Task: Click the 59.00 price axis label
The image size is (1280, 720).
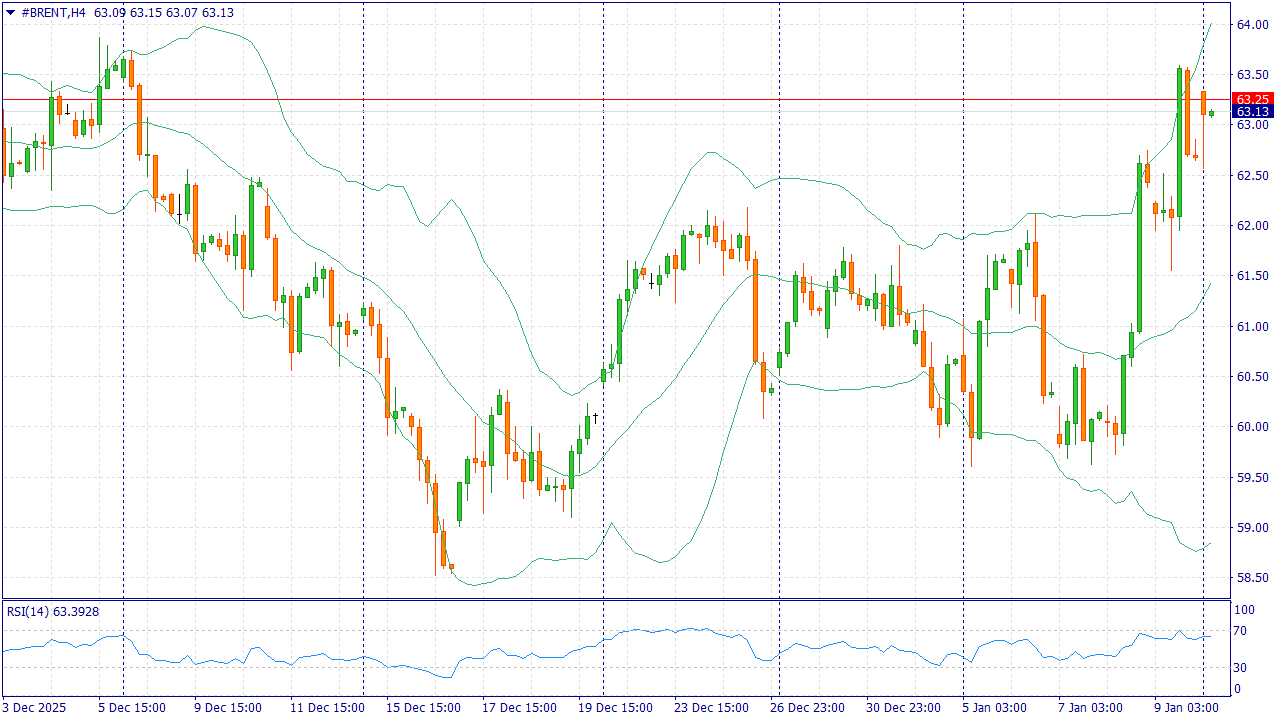Action: pyautogui.click(x=1253, y=528)
